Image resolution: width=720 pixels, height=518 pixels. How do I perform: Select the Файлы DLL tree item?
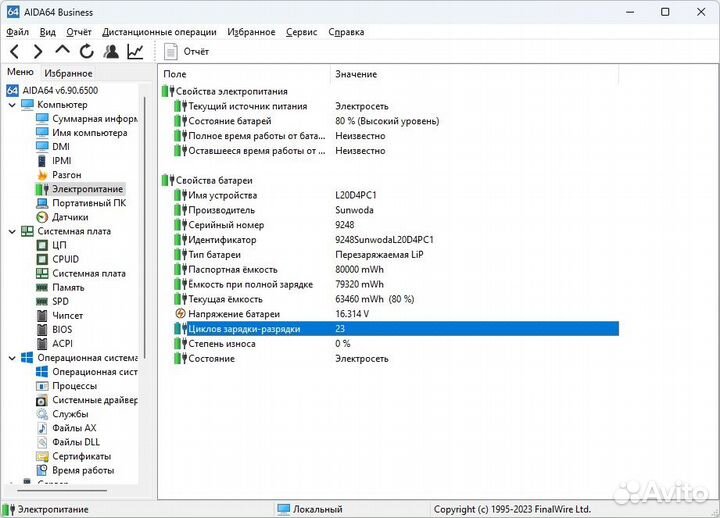pos(76,442)
